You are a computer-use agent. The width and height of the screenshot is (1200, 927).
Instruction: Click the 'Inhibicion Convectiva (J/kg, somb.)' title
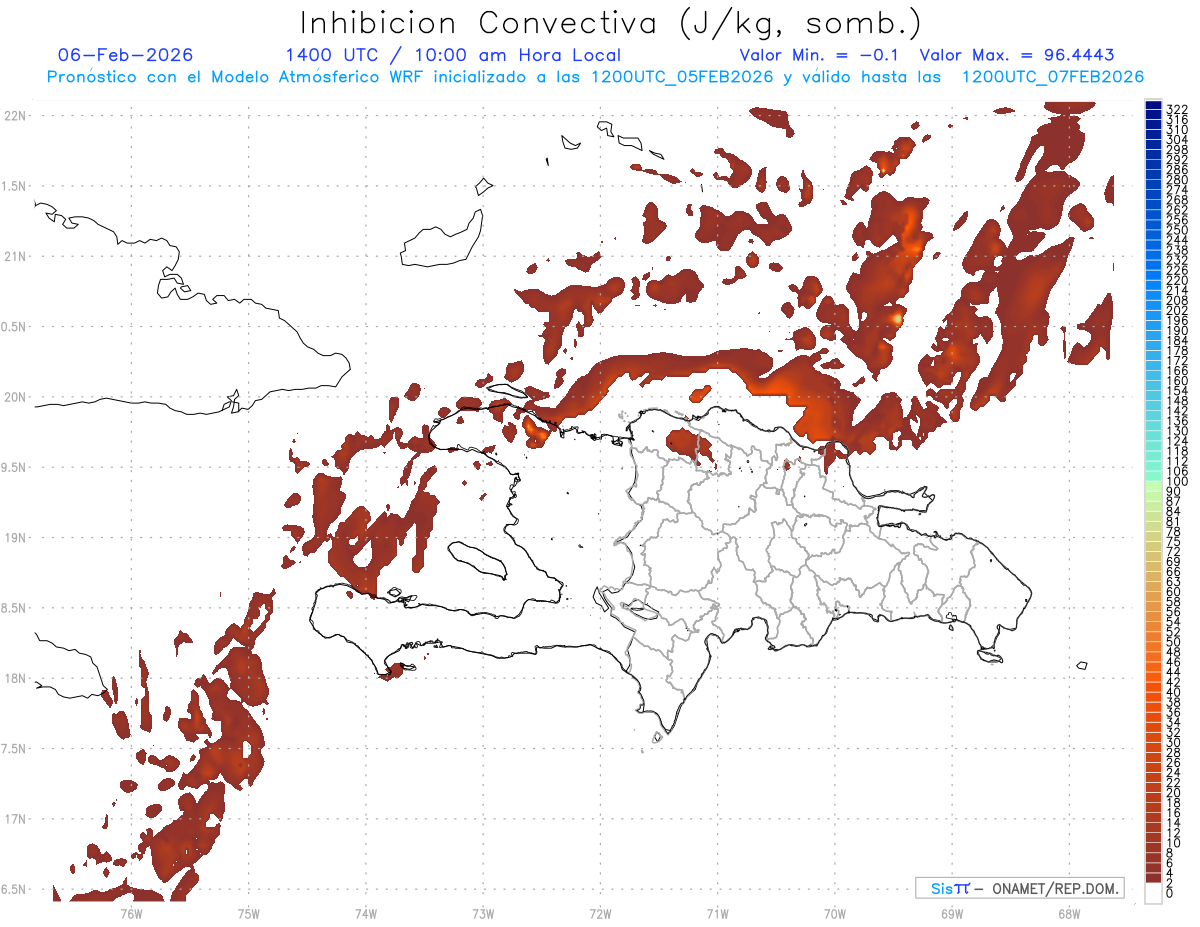click(611, 23)
